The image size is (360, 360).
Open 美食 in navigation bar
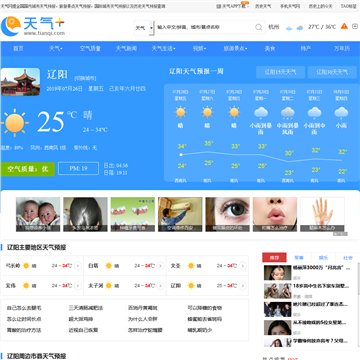pos(270,49)
